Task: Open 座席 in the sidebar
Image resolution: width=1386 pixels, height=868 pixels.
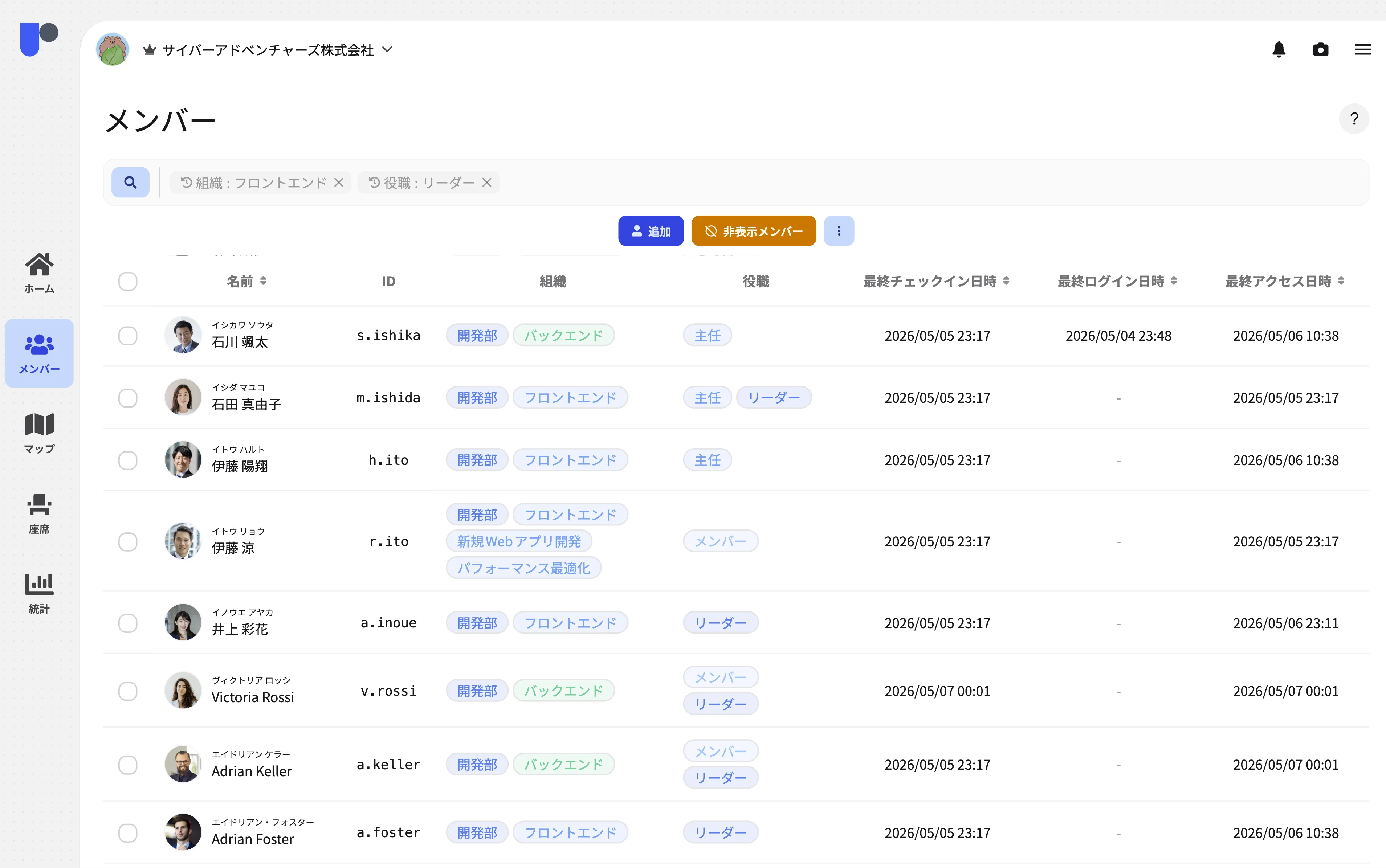Action: click(x=39, y=514)
